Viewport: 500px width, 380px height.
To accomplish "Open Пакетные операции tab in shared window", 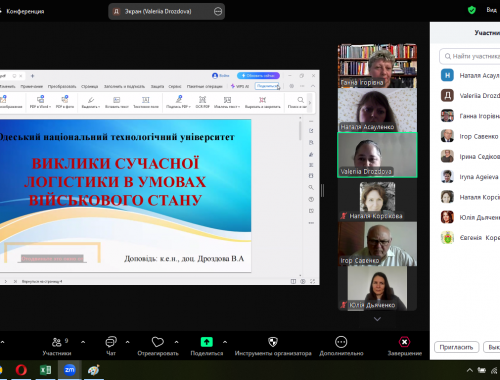I will (204, 86).
